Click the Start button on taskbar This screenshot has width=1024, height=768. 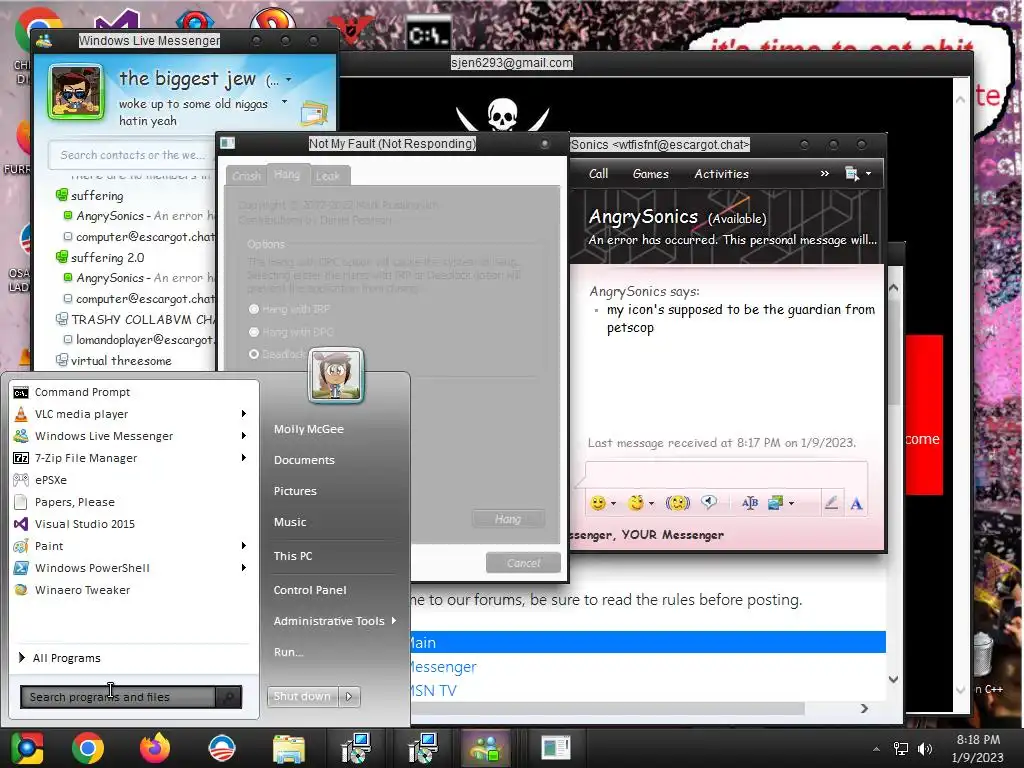tap(26, 748)
